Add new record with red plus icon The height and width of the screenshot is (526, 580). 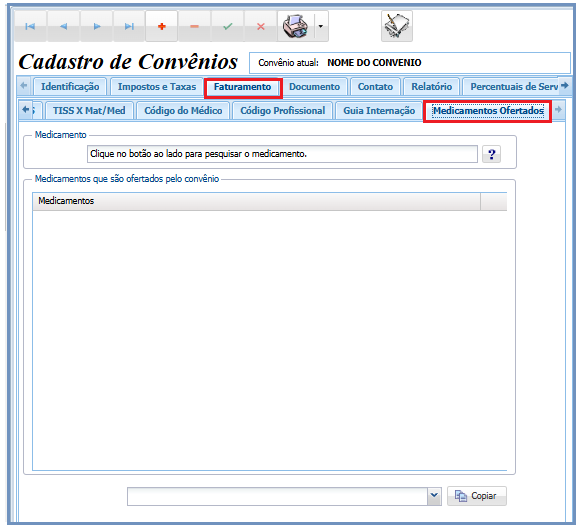(162, 26)
